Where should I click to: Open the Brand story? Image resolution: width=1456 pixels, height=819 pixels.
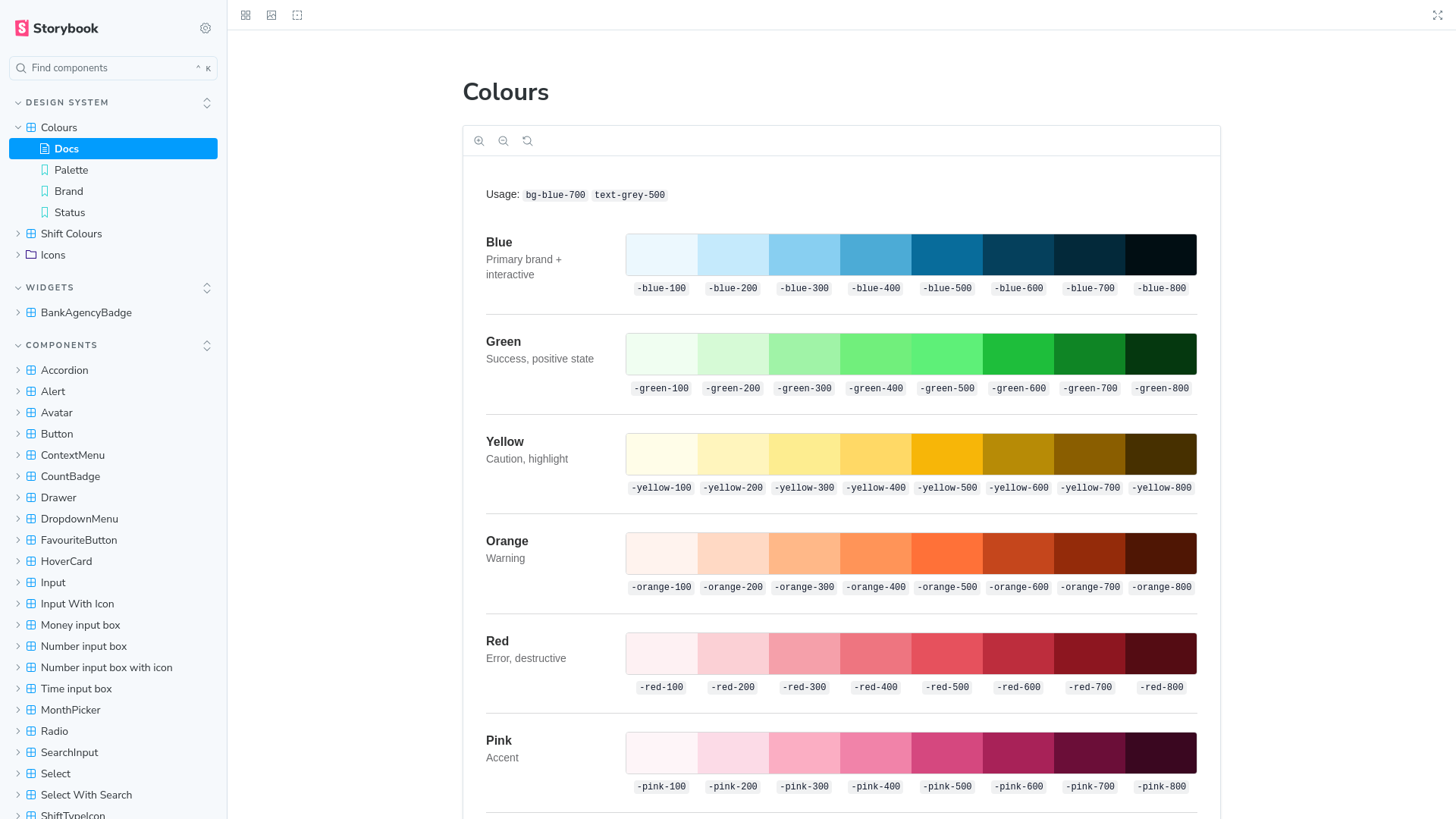tap(69, 191)
